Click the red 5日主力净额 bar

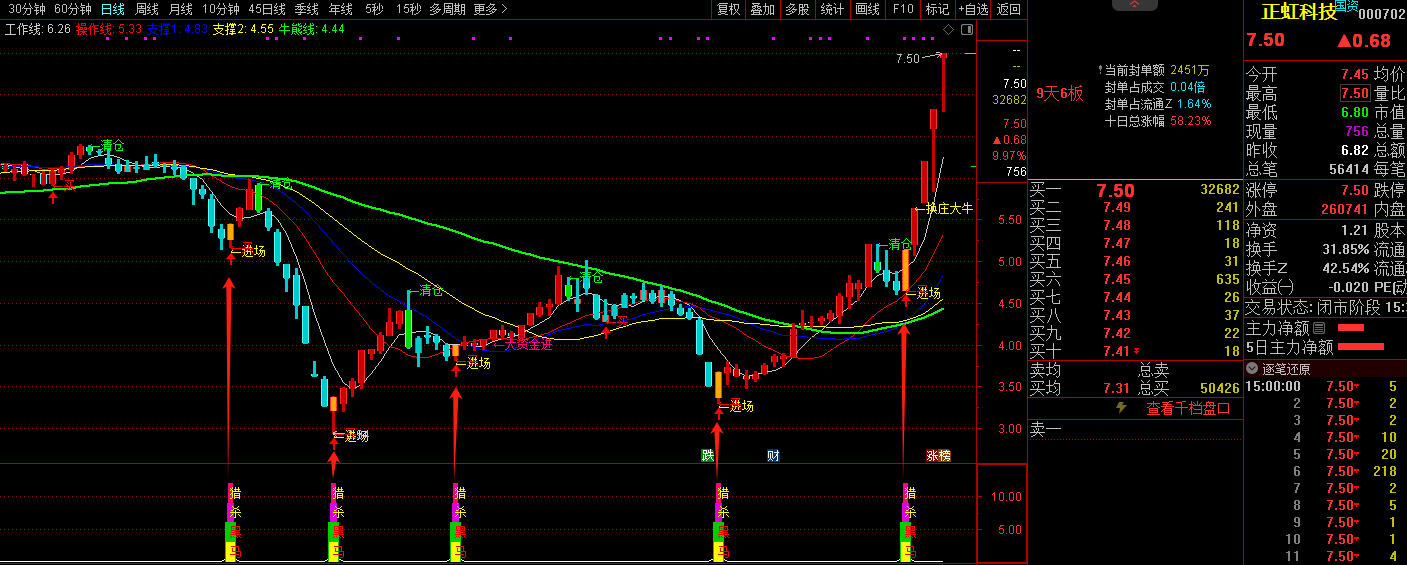pyautogui.click(x=1361, y=347)
